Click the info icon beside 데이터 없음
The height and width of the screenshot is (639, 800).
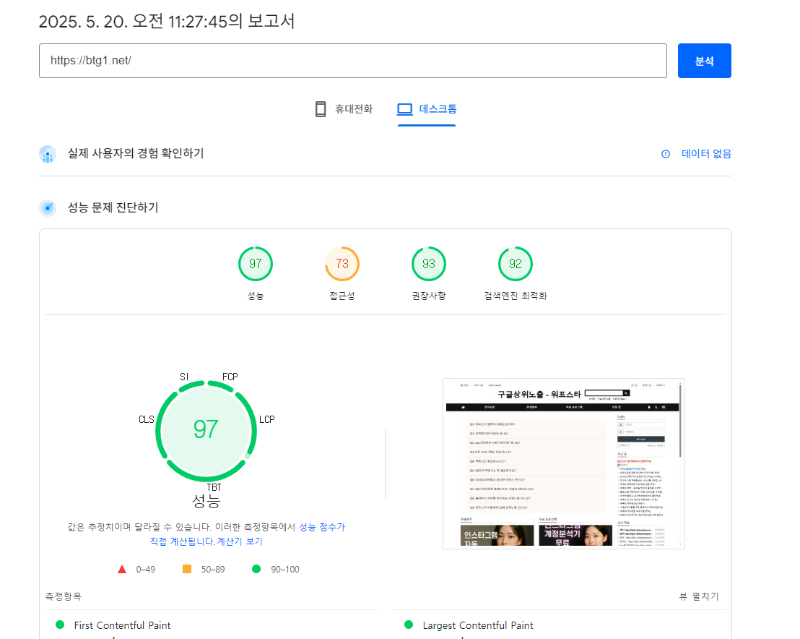coord(665,154)
